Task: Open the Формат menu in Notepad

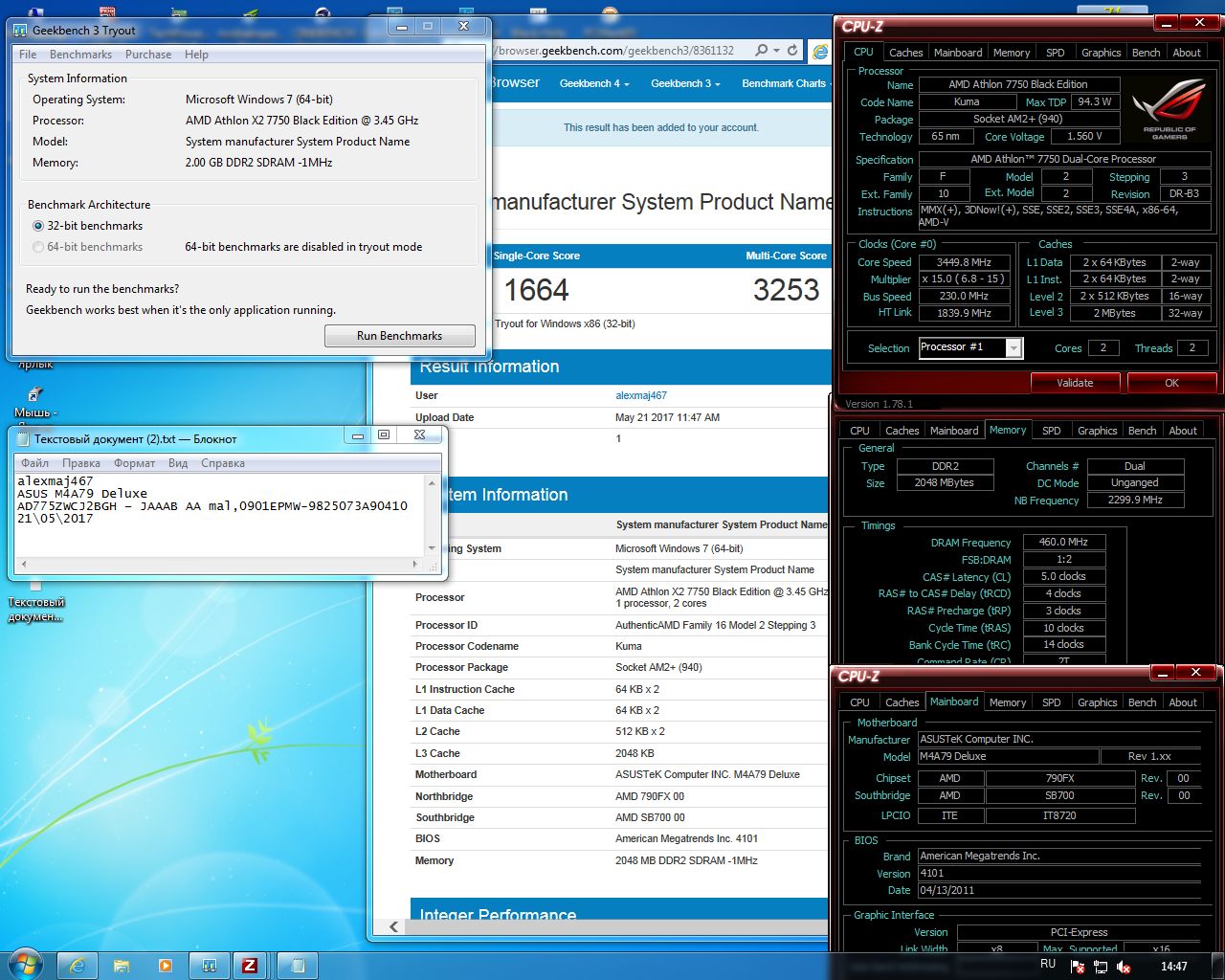Action: click(134, 463)
